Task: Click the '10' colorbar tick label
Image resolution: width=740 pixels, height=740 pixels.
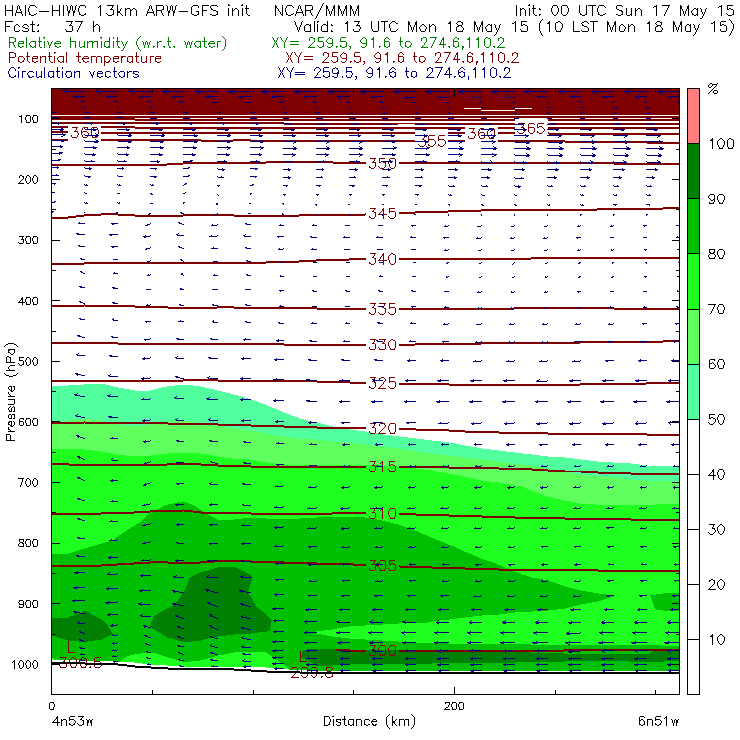Action: click(x=716, y=639)
